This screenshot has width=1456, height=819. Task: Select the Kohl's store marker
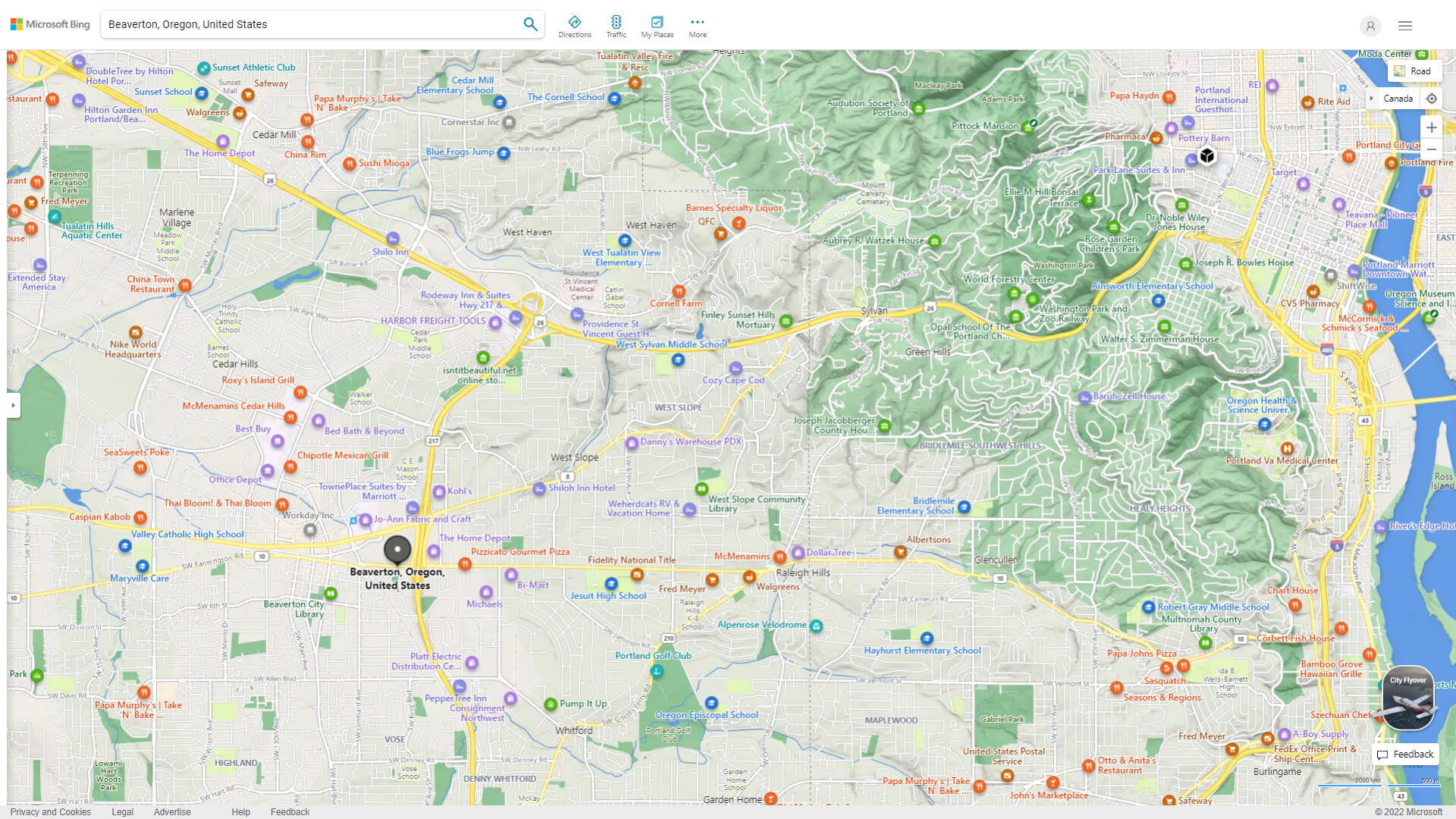pyautogui.click(x=439, y=491)
